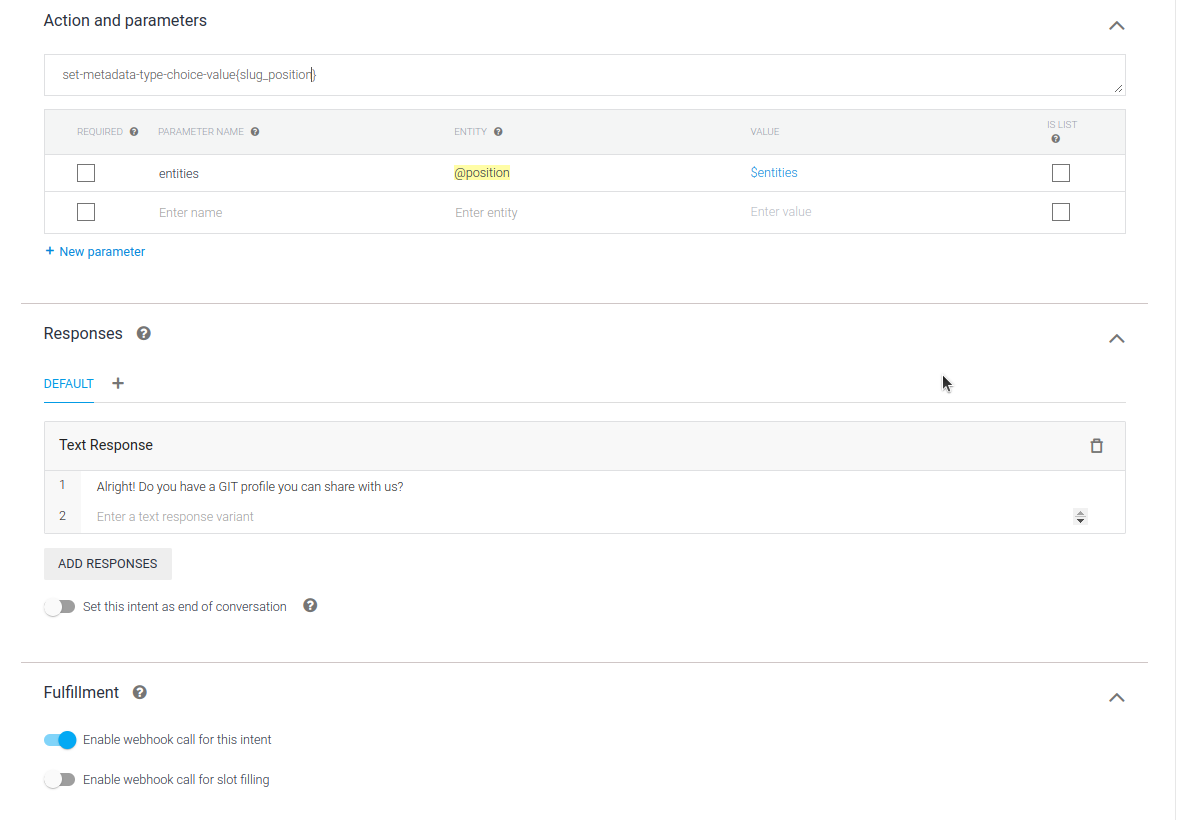Click help icon next to ENTITY column

pos(498,132)
